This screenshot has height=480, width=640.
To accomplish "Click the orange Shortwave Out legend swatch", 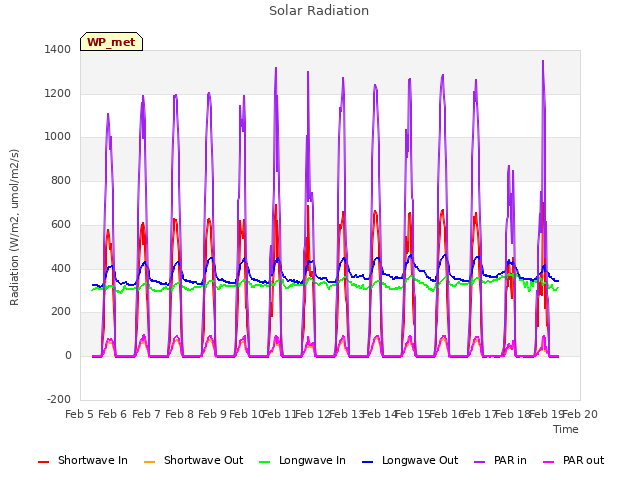I will [x=149, y=462].
